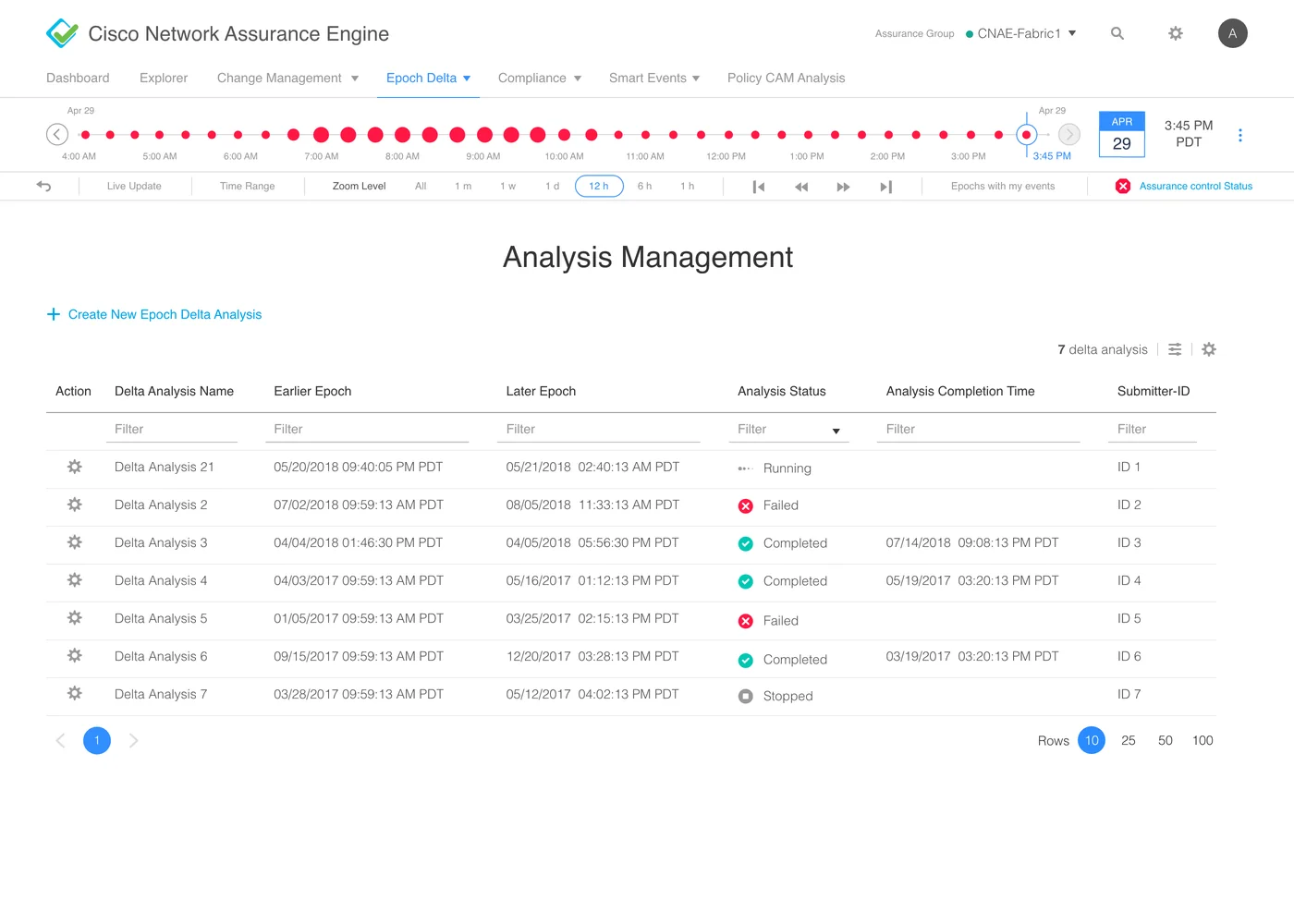Click Create New Epoch Delta Analysis
Viewport: 1294px width, 924px height.
(x=165, y=314)
